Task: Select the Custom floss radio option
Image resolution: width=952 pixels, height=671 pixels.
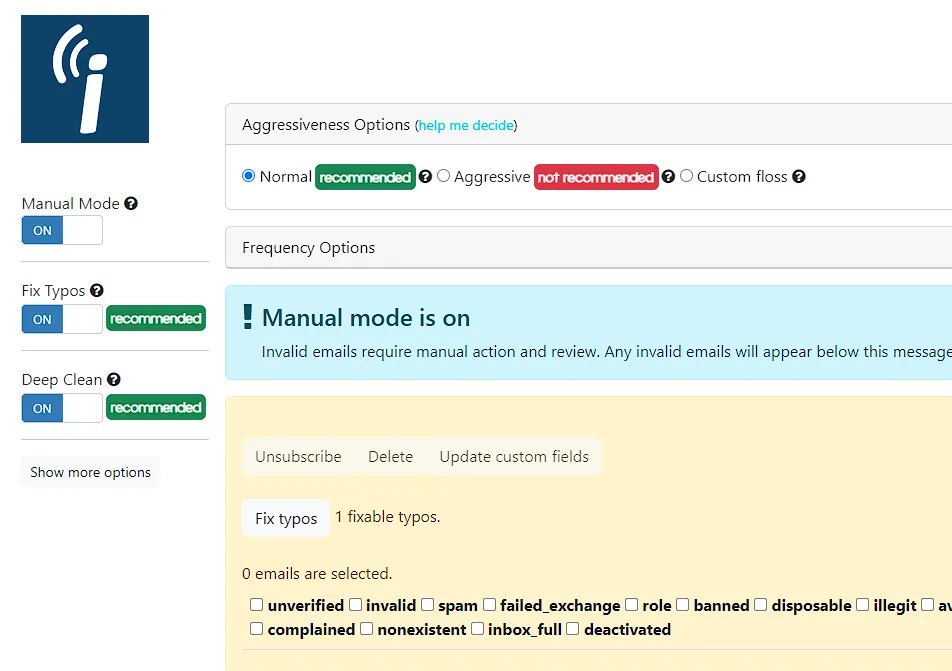Action: pyautogui.click(x=687, y=176)
